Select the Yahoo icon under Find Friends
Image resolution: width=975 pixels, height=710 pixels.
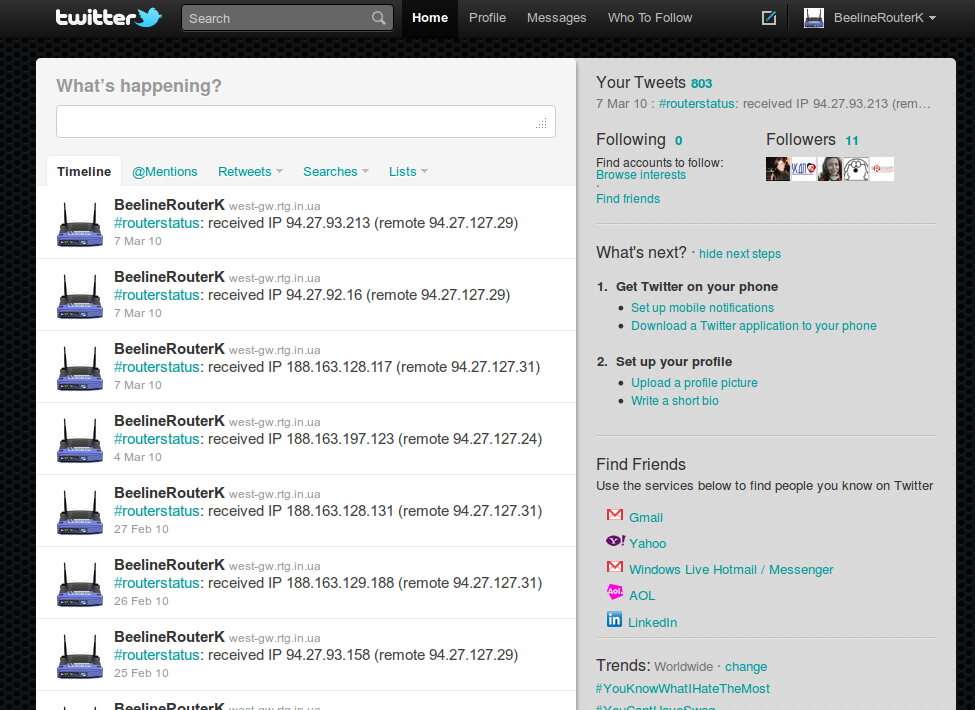[x=615, y=541]
